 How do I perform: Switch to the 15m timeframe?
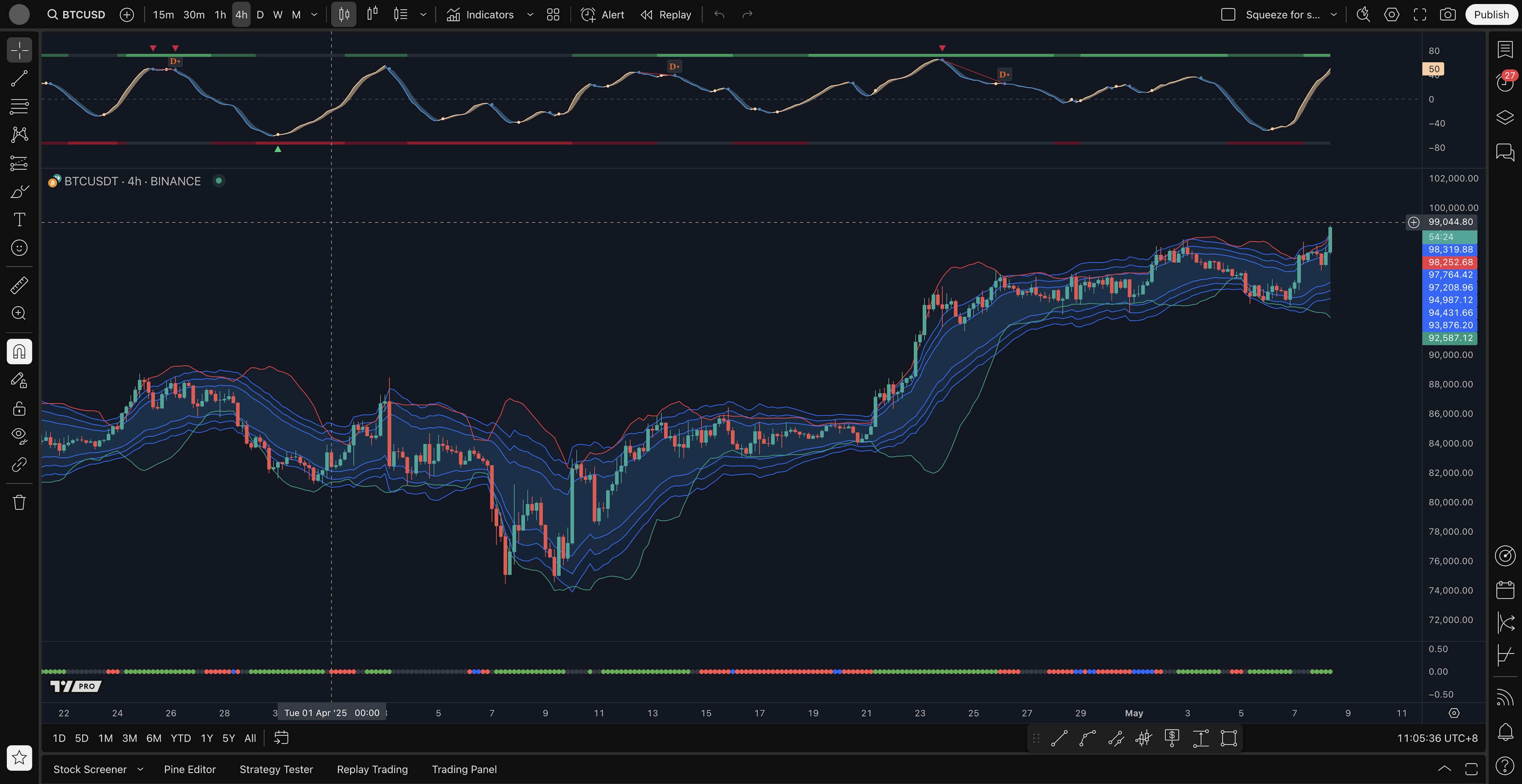[163, 15]
